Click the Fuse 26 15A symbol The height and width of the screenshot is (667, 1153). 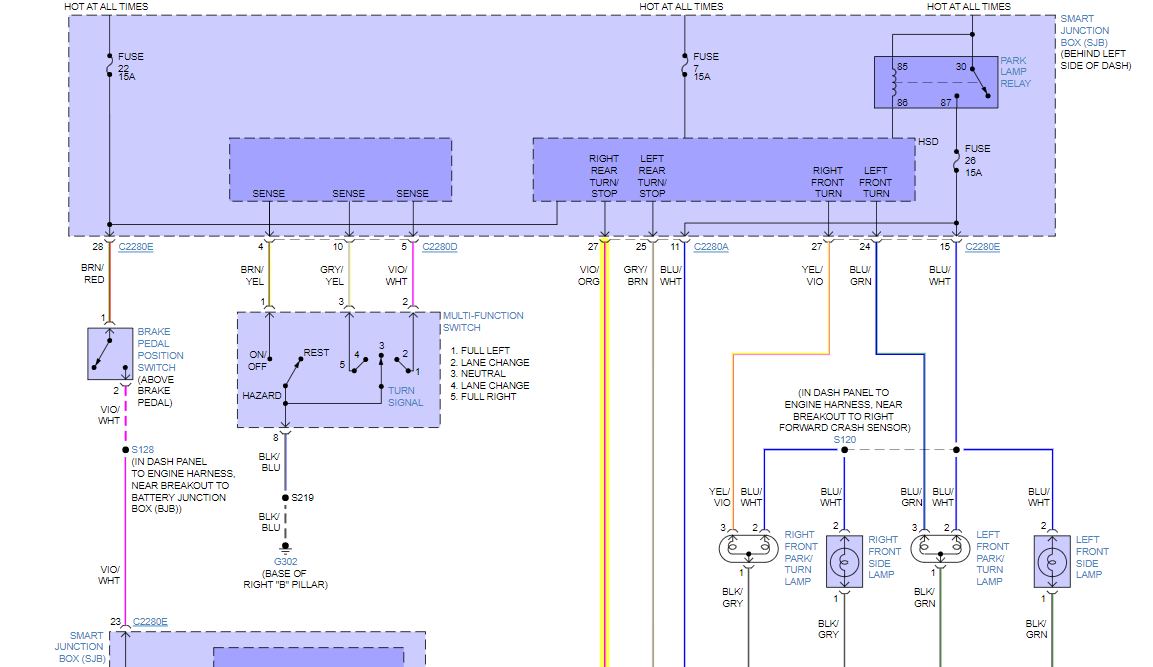pos(957,160)
